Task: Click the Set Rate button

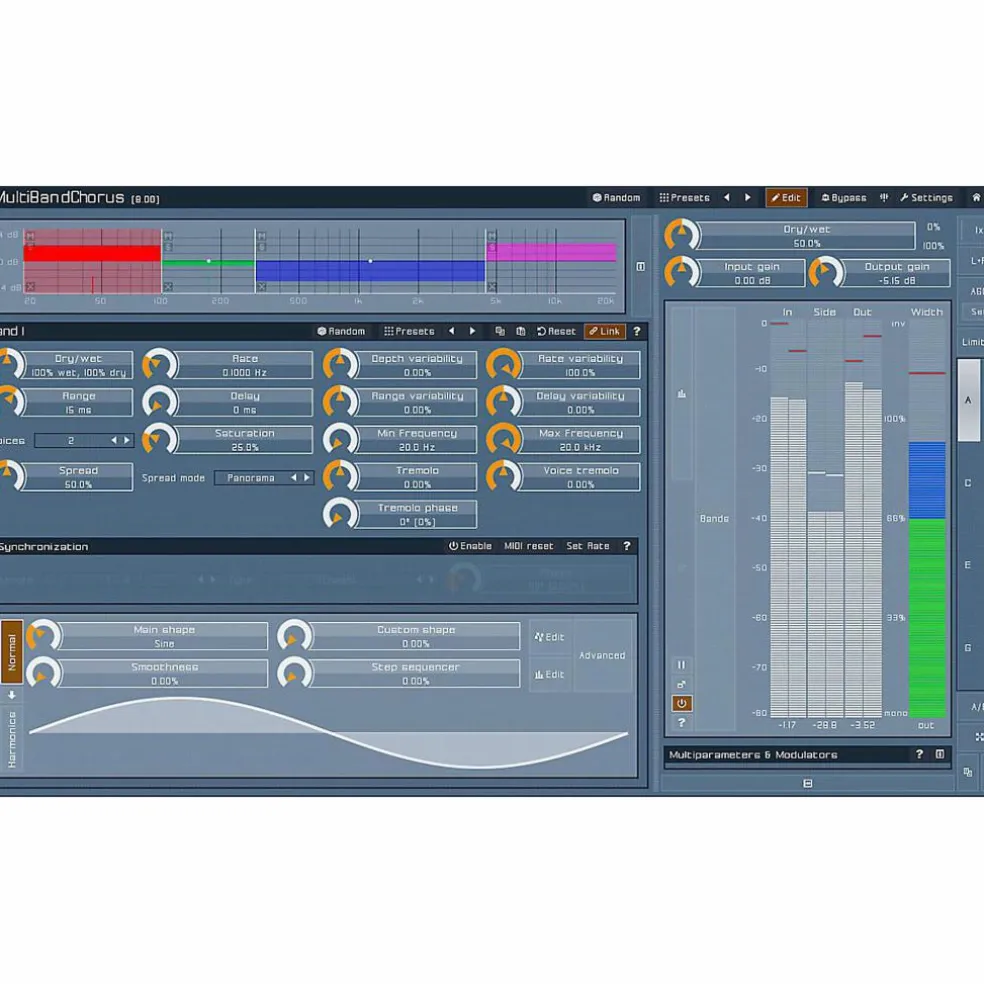Action: pos(588,546)
